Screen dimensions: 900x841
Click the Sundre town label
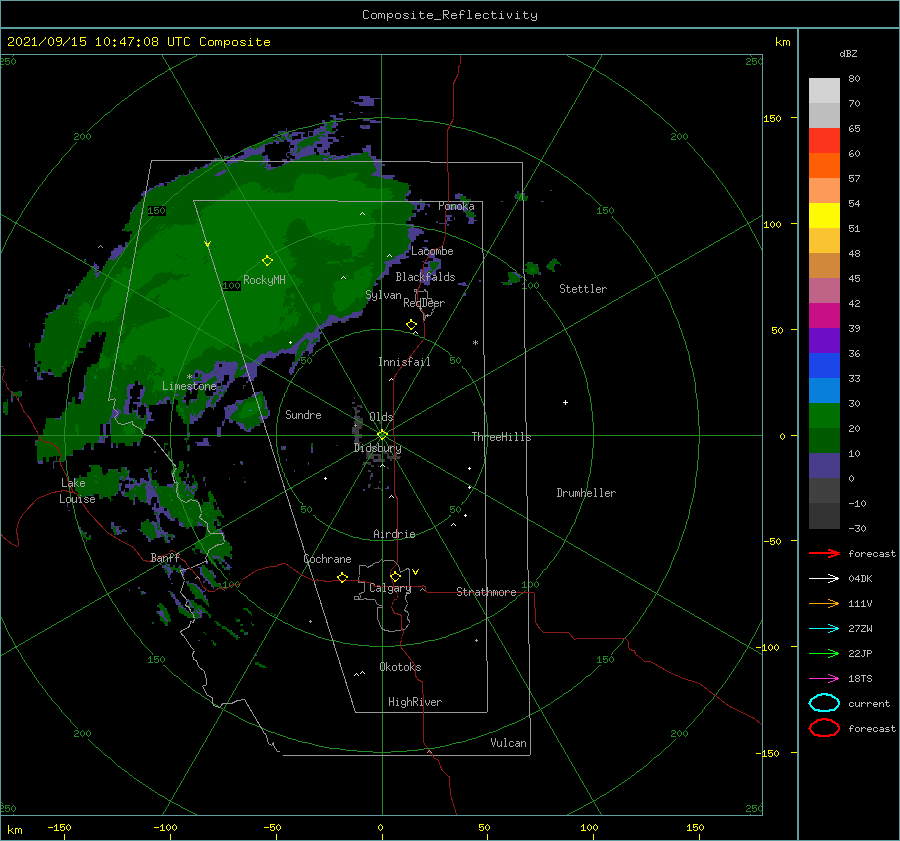tap(303, 414)
